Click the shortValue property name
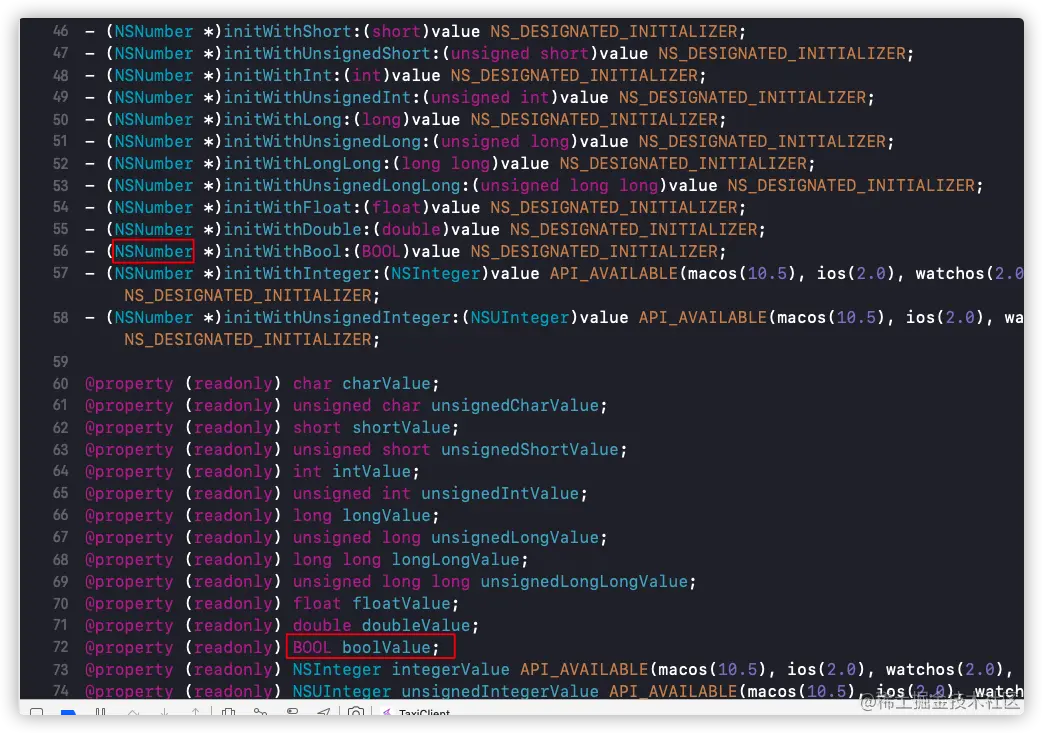Viewport: 1042px width, 733px height. (401, 427)
